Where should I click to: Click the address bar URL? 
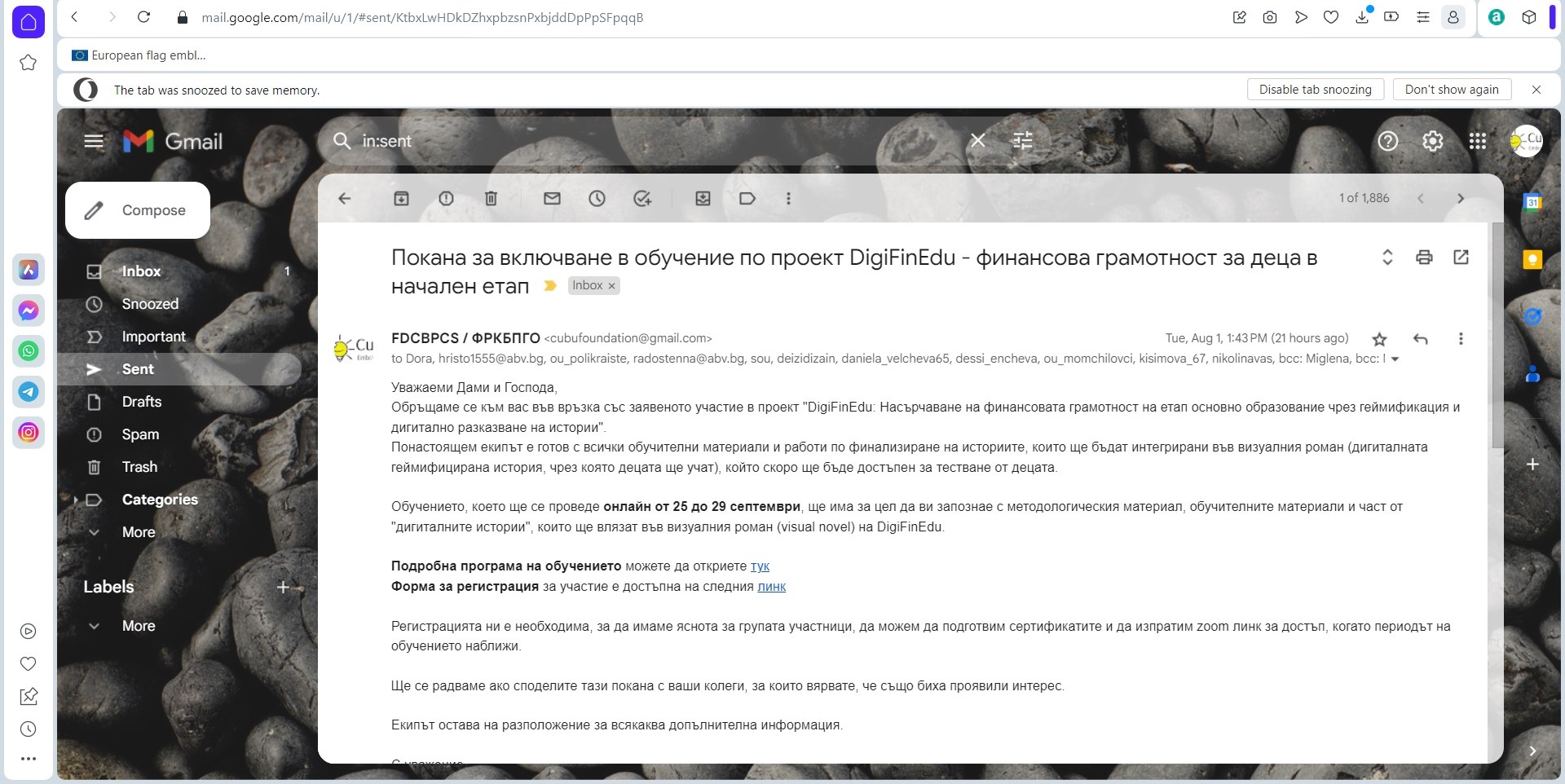422,17
